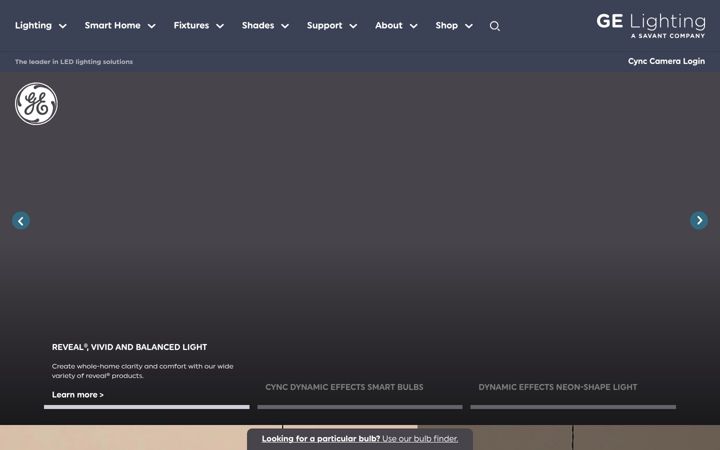Click progress bar under Cync Smart Bulbs
The height and width of the screenshot is (450, 720).
(360, 407)
